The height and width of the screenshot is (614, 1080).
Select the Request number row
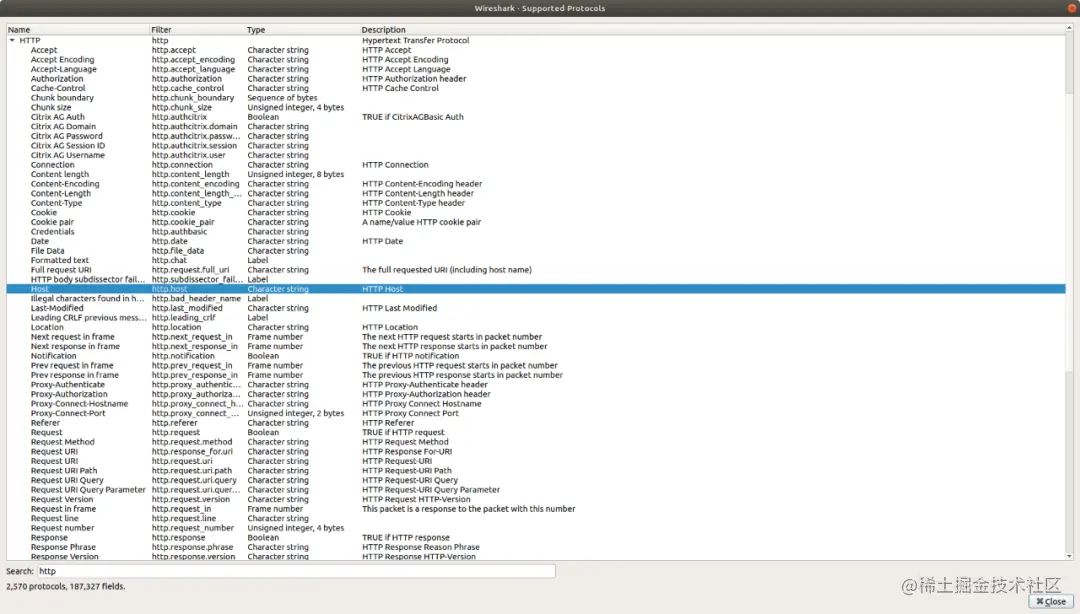tap(536, 529)
